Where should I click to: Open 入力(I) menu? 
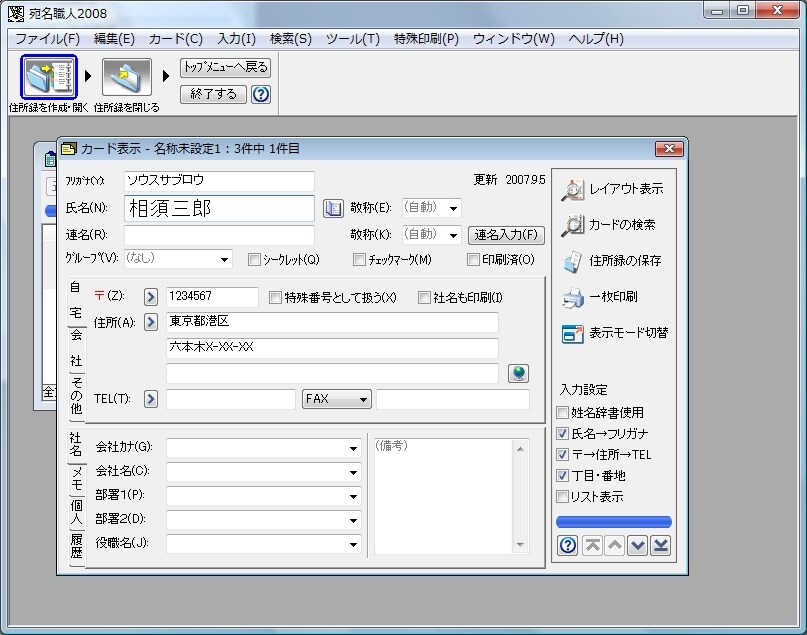click(x=236, y=39)
